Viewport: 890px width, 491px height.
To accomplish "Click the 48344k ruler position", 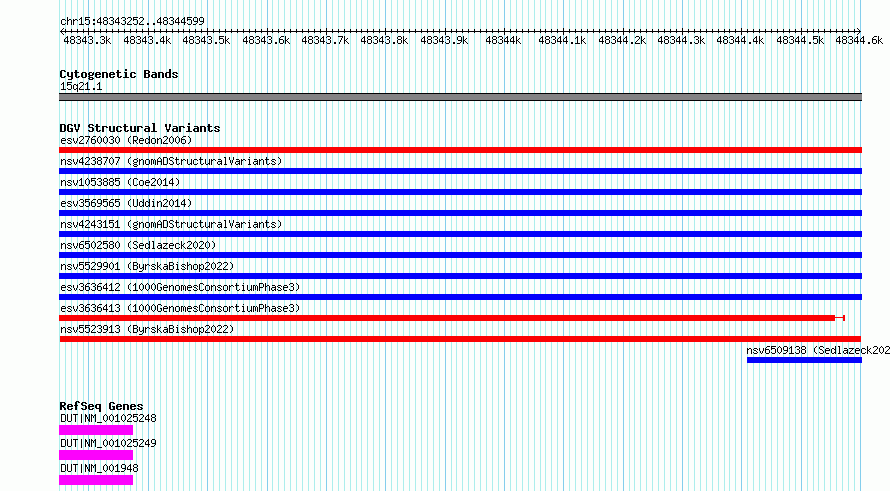I will (503, 40).
